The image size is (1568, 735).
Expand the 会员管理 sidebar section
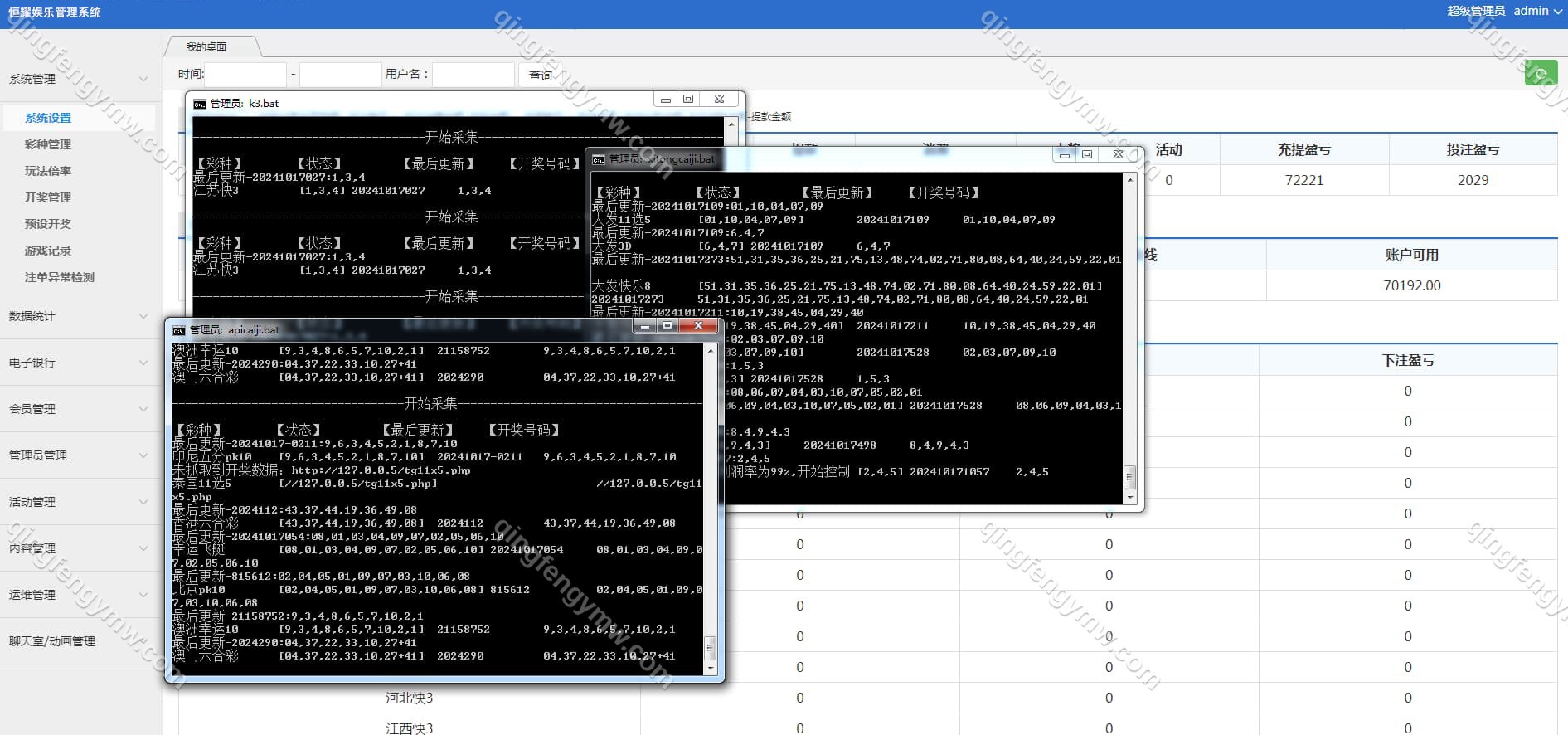click(x=143, y=409)
